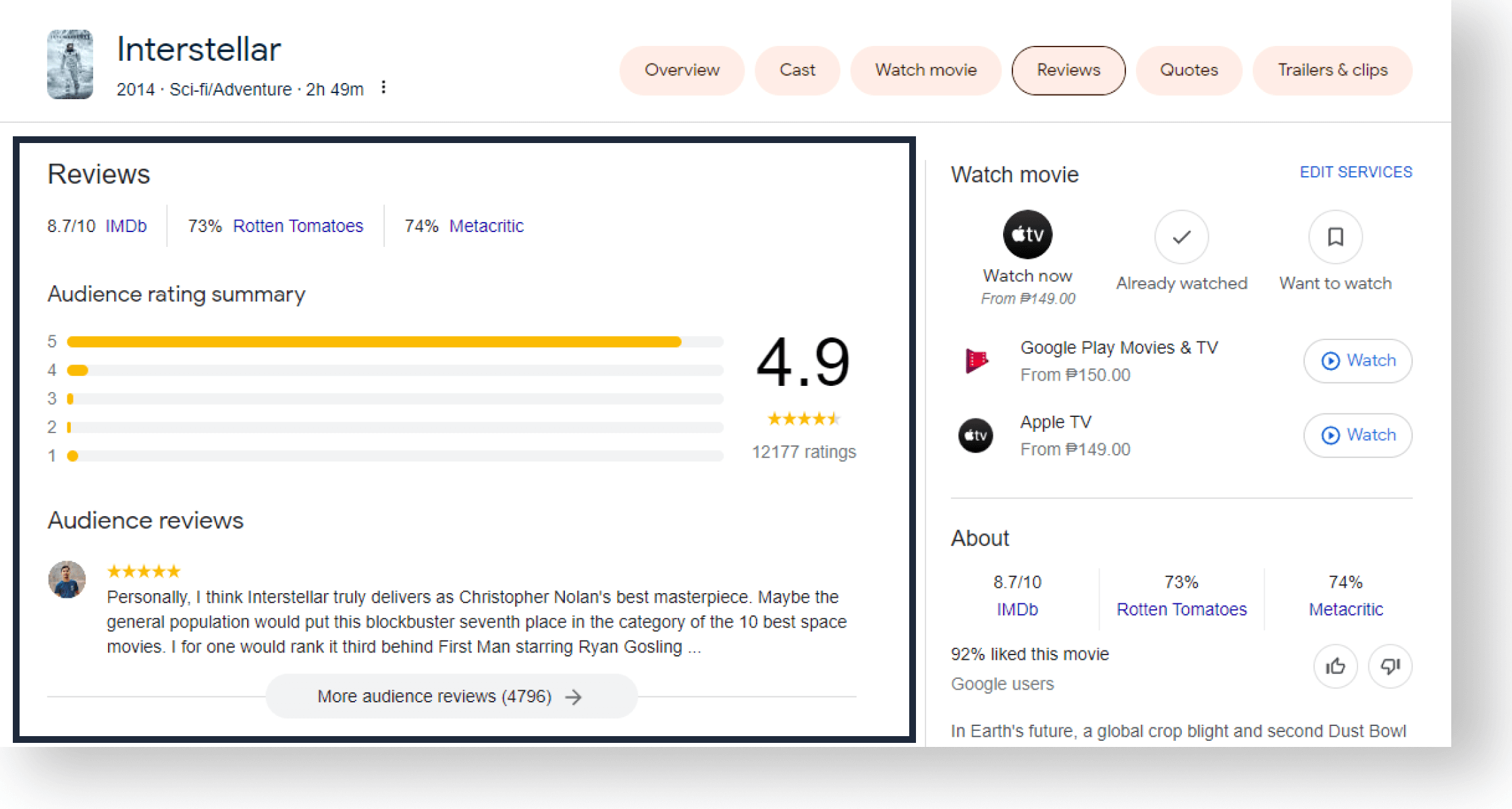Toggle the liked state with the thumbs up
Image resolution: width=1512 pixels, height=809 pixels.
coord(1335,666)
